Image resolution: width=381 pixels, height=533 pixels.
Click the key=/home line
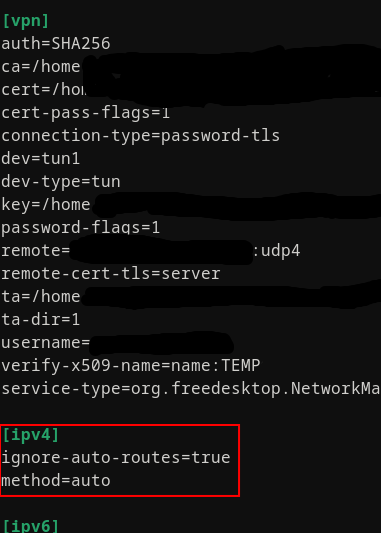tap(46, 205)
